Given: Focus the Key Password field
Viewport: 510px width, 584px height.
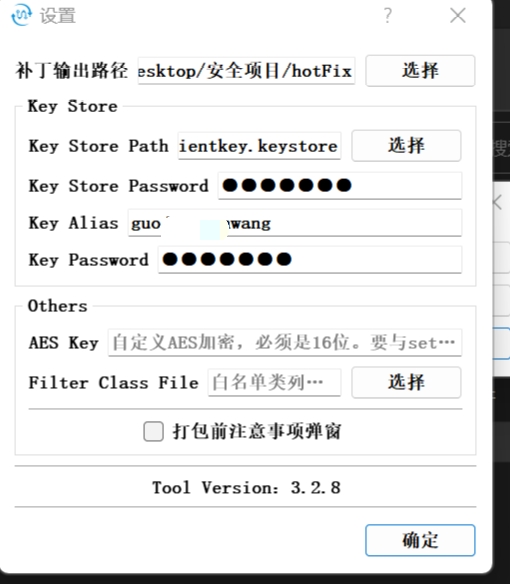Looking at the screenshot, I should click(310, 260).
